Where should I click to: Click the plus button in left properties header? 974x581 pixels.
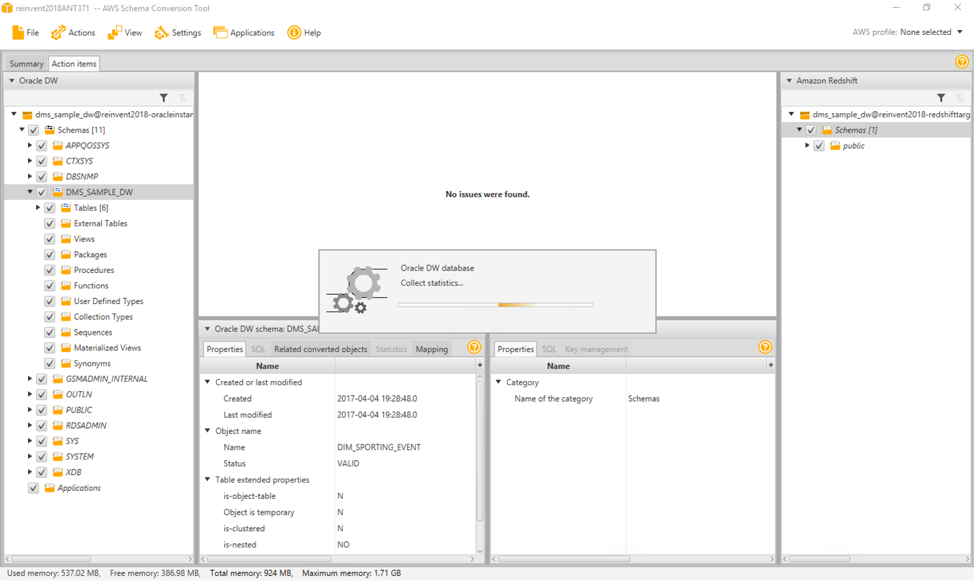[480, 365]
